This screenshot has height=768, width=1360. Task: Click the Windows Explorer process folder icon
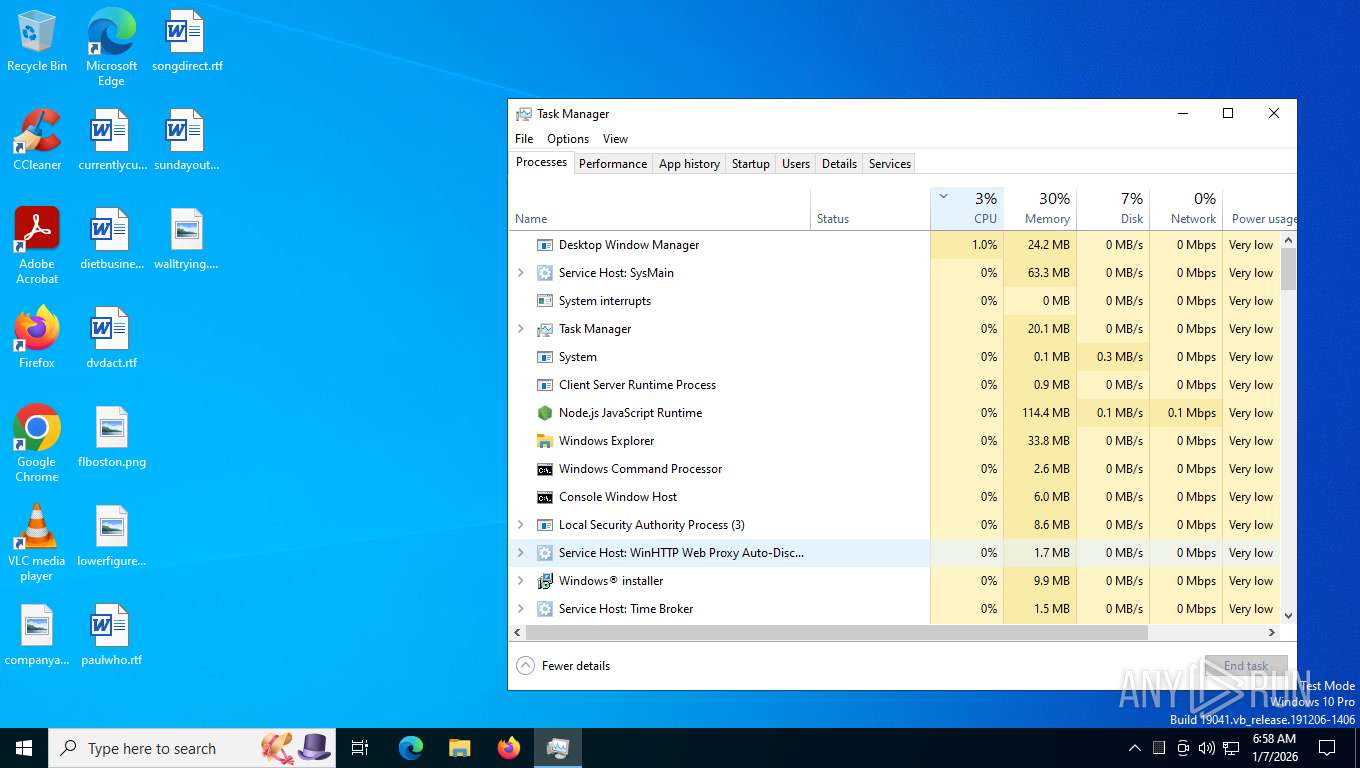[x=545, y=441]
